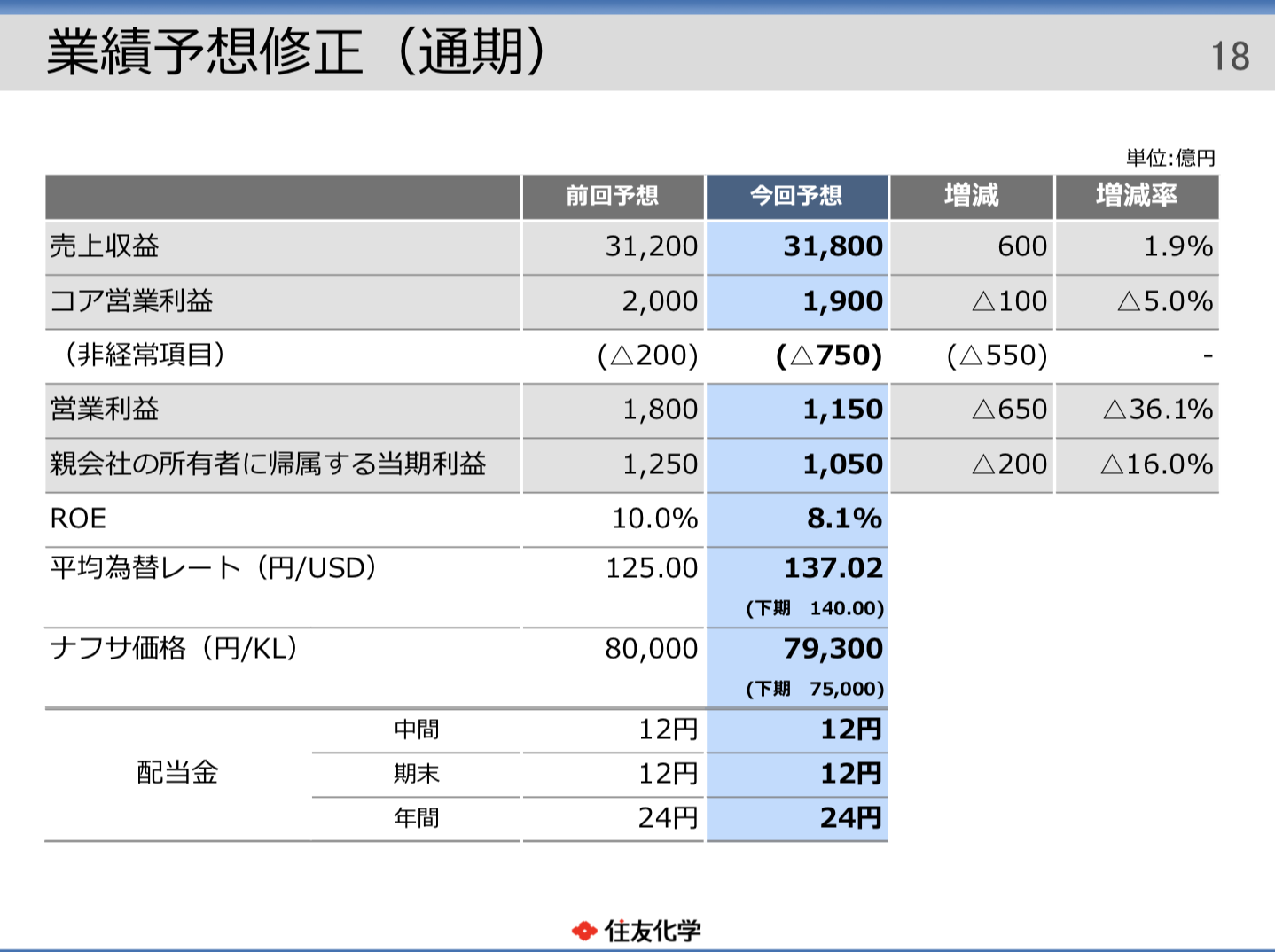Click the unit label 単位:億円
This screenshot has height=952, width=1275.
pos(1170,159)
